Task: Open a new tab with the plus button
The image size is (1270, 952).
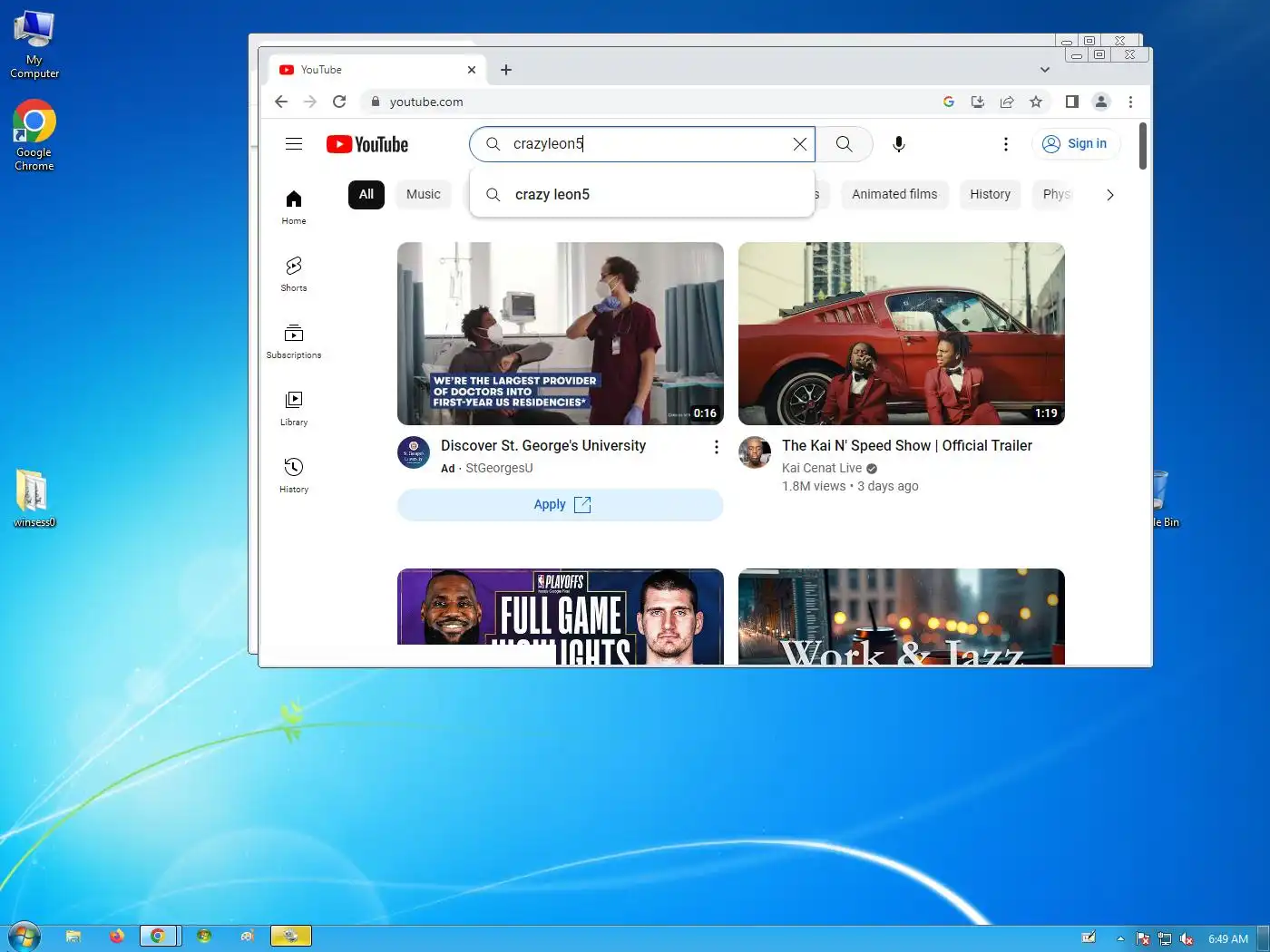Action: pyautogui.click(x=506, y=70)
